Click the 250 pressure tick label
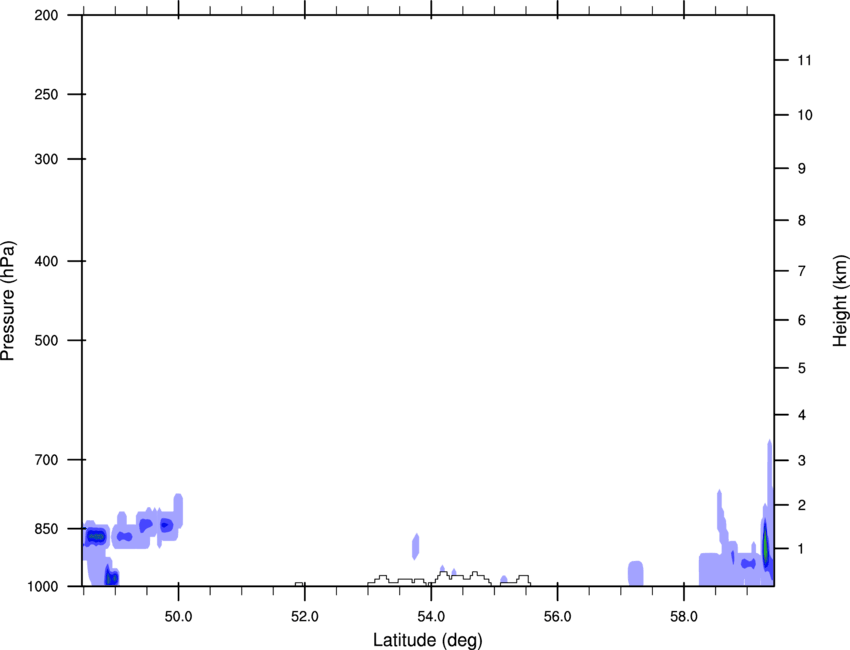This screenshot has width=850, height=650. (46, 94)
